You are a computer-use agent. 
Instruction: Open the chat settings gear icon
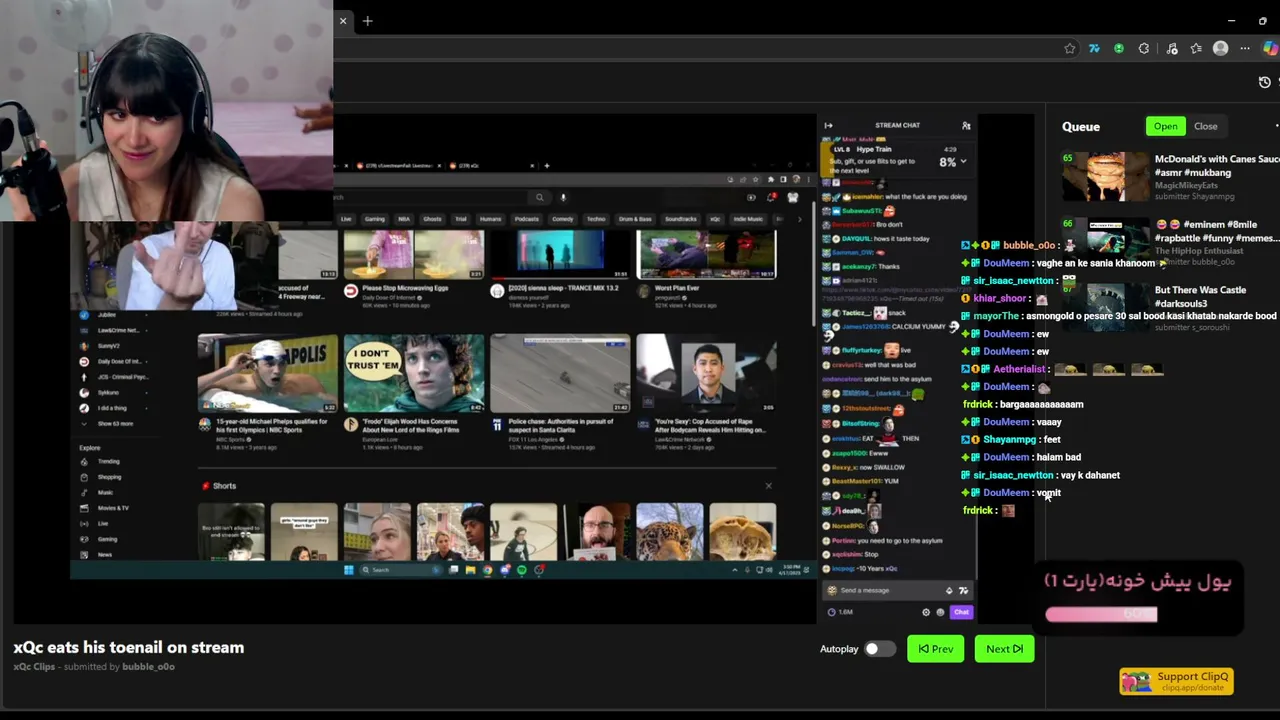[x=926, y=612]
